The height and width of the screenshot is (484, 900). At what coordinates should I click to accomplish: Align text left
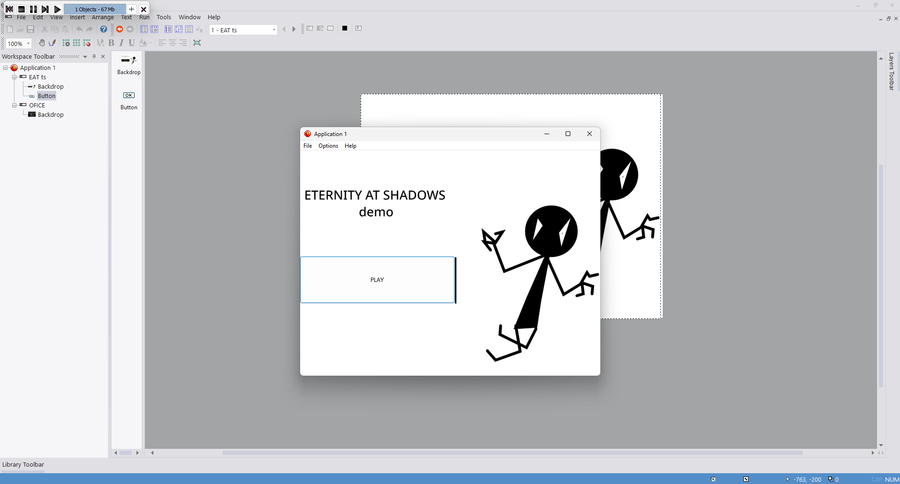tap(162, 43)
